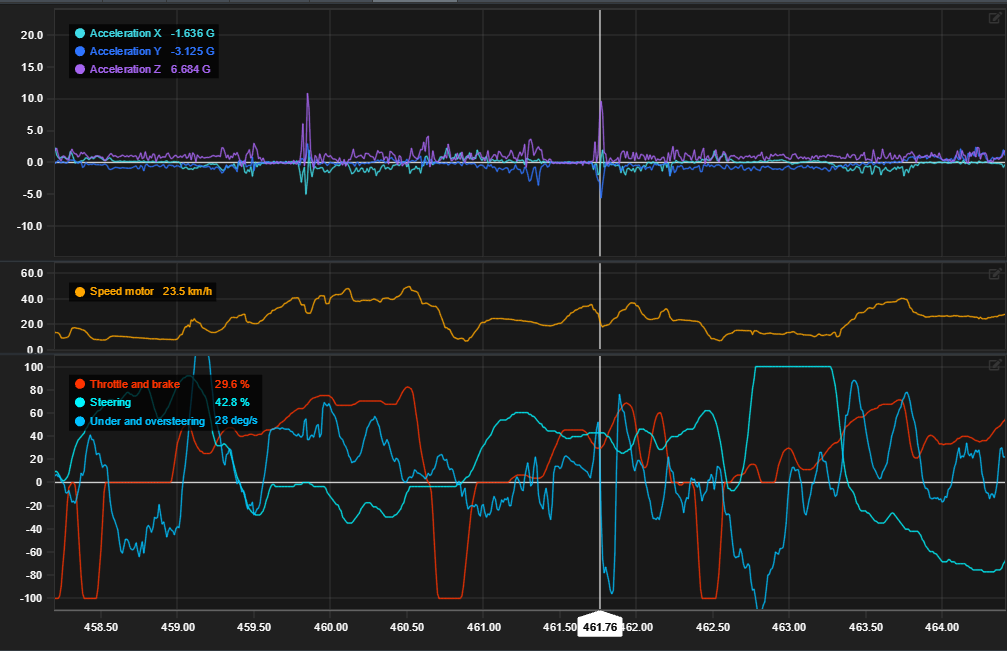This screenshot has height=651, width=1007.
Task: Select the Under and oversteering legend label
Action: [x=147, y=421]
